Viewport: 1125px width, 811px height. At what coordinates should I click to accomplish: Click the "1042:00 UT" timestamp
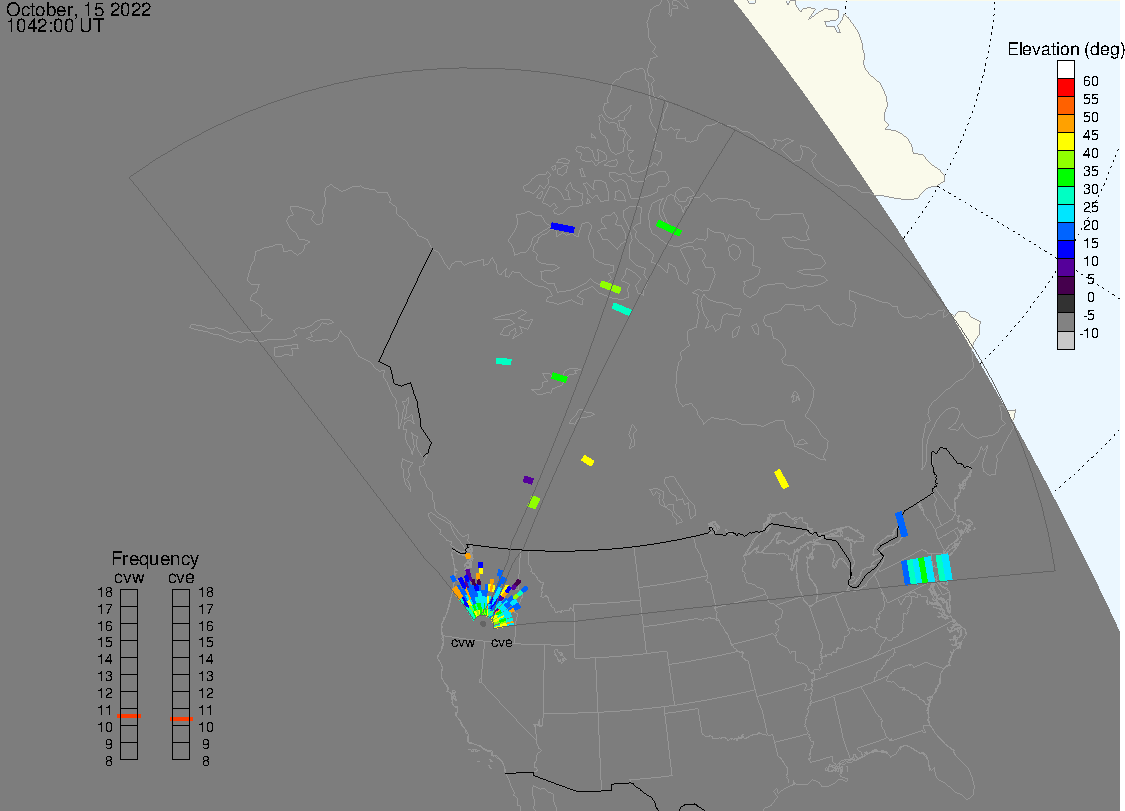click(x=54, y=27)
